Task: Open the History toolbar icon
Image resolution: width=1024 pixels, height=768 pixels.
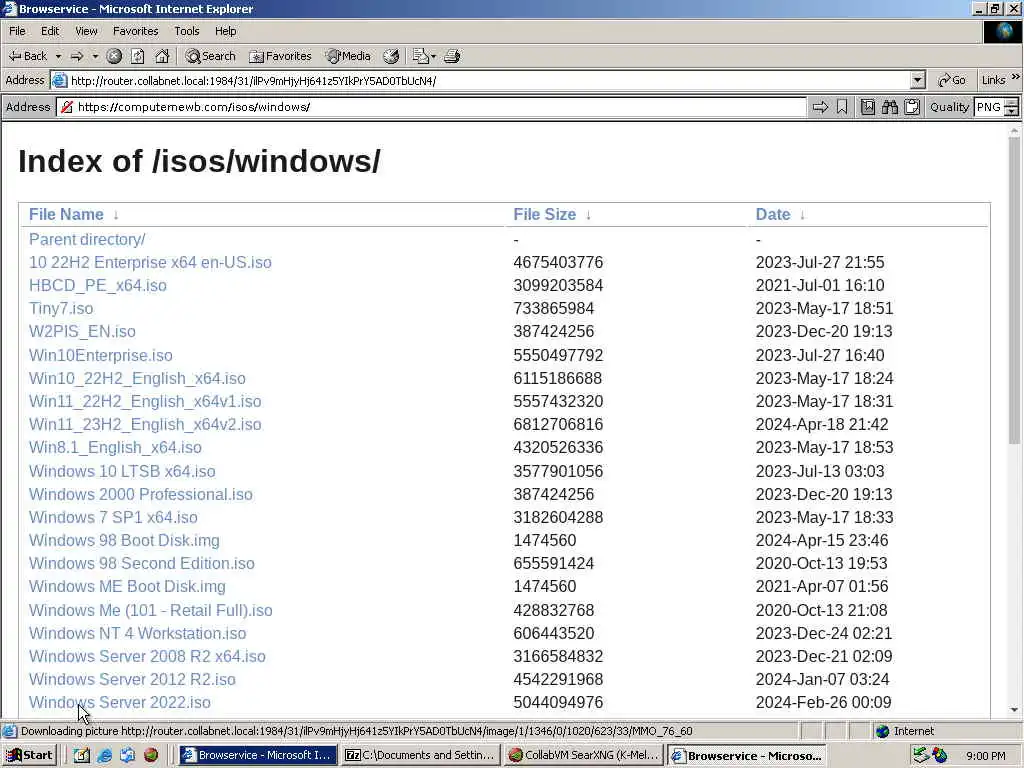Action: coord(391,56)
